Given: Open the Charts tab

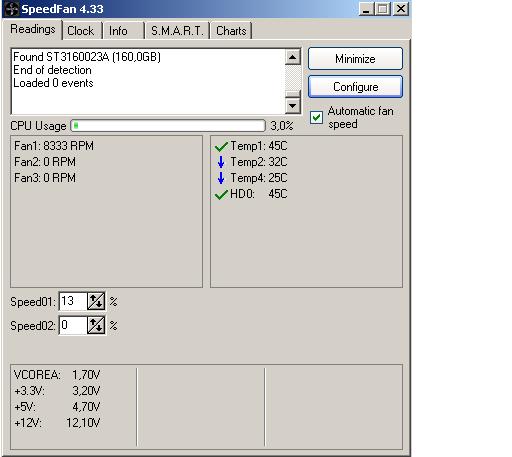Looking at the screenshot, I should [x=231, y=31].
